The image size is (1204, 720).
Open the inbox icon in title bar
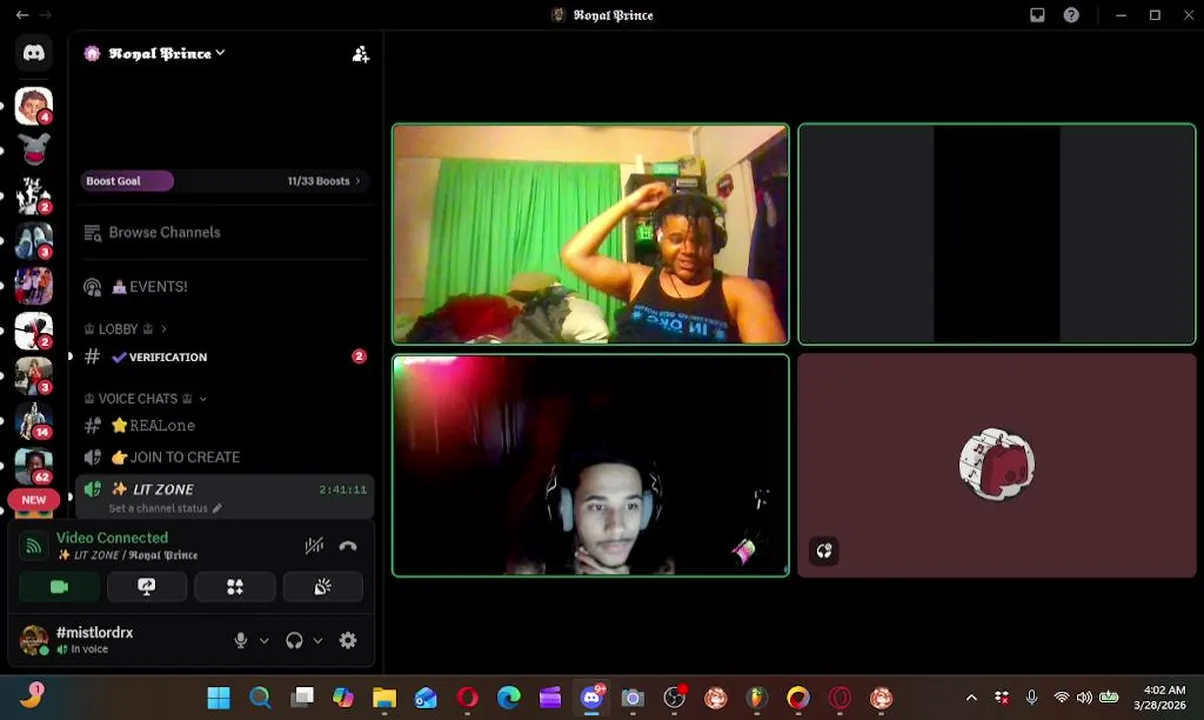pyautogui.click(x=1037, y=15)
